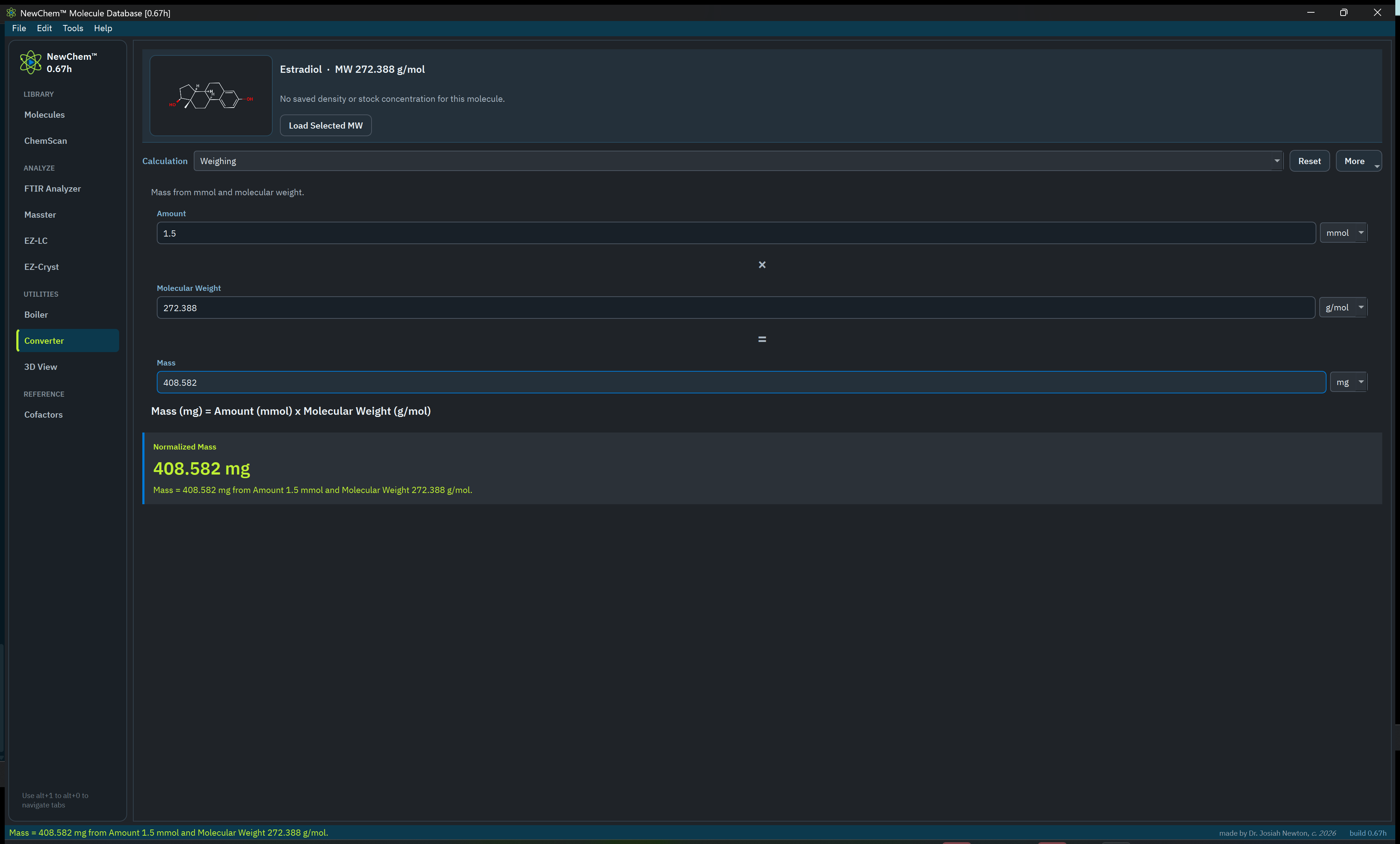Image resolution: width=1400 pixels, height=844 pixels.
Task: Click the Load Selected MW button
Action: (326, 126)
